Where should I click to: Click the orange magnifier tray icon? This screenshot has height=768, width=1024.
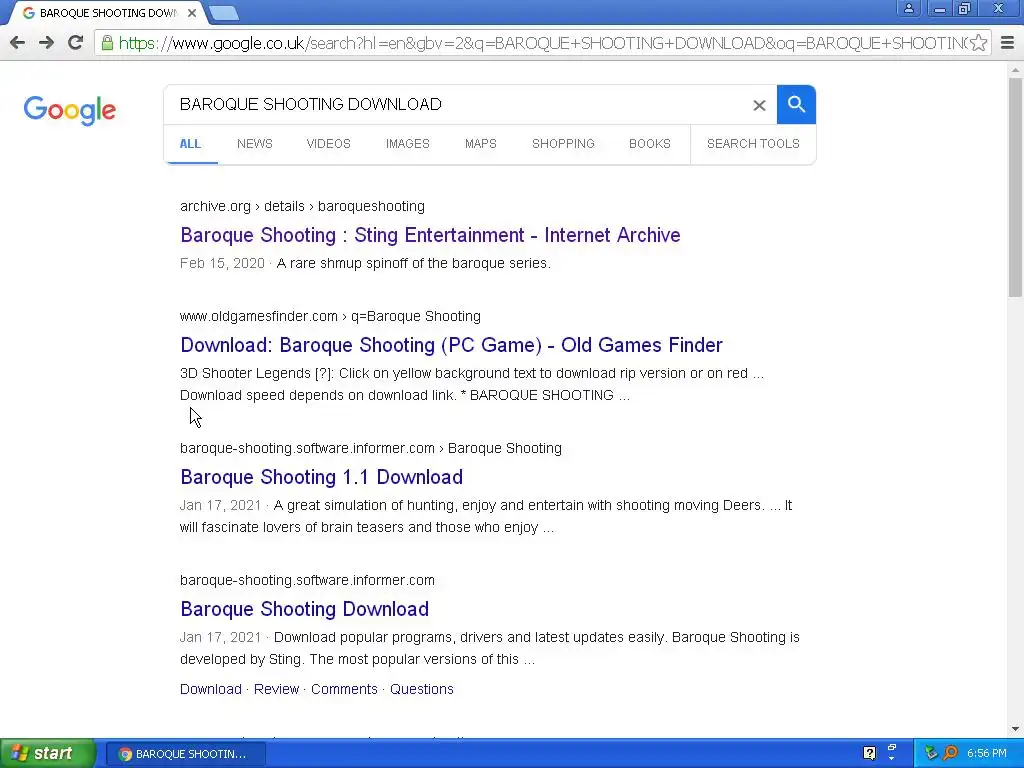click(x=950, y=753)
